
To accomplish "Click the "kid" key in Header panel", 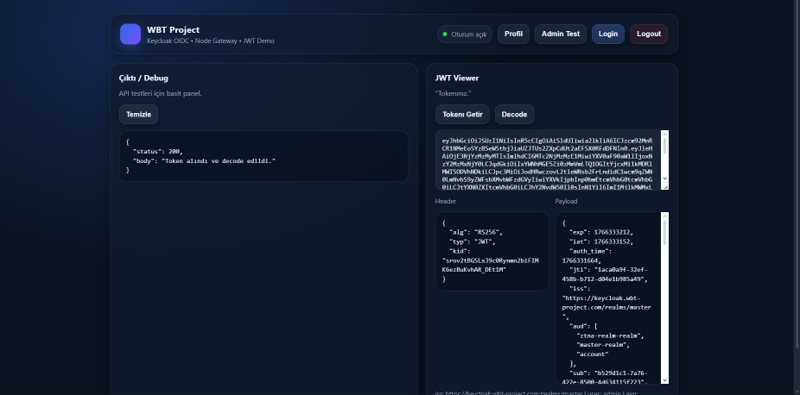I will tap(460, 251).
